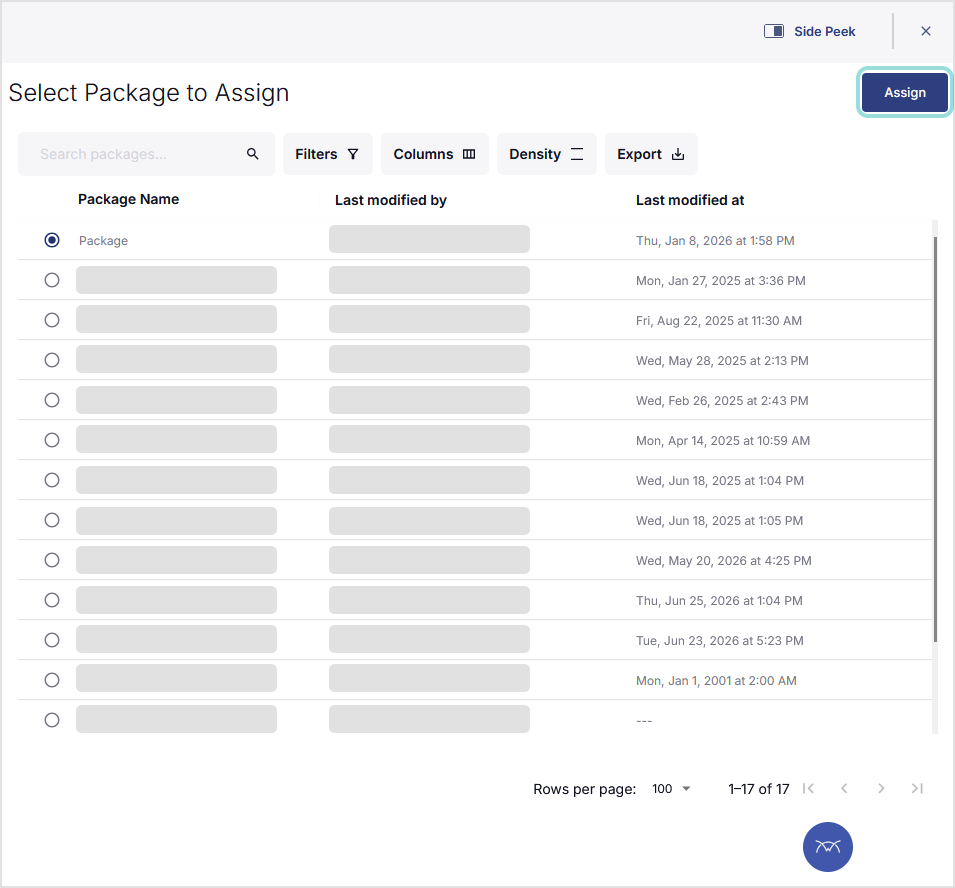The image size is (955, 888).
Task: Open the Columns chooser
Action: point(435,154)
